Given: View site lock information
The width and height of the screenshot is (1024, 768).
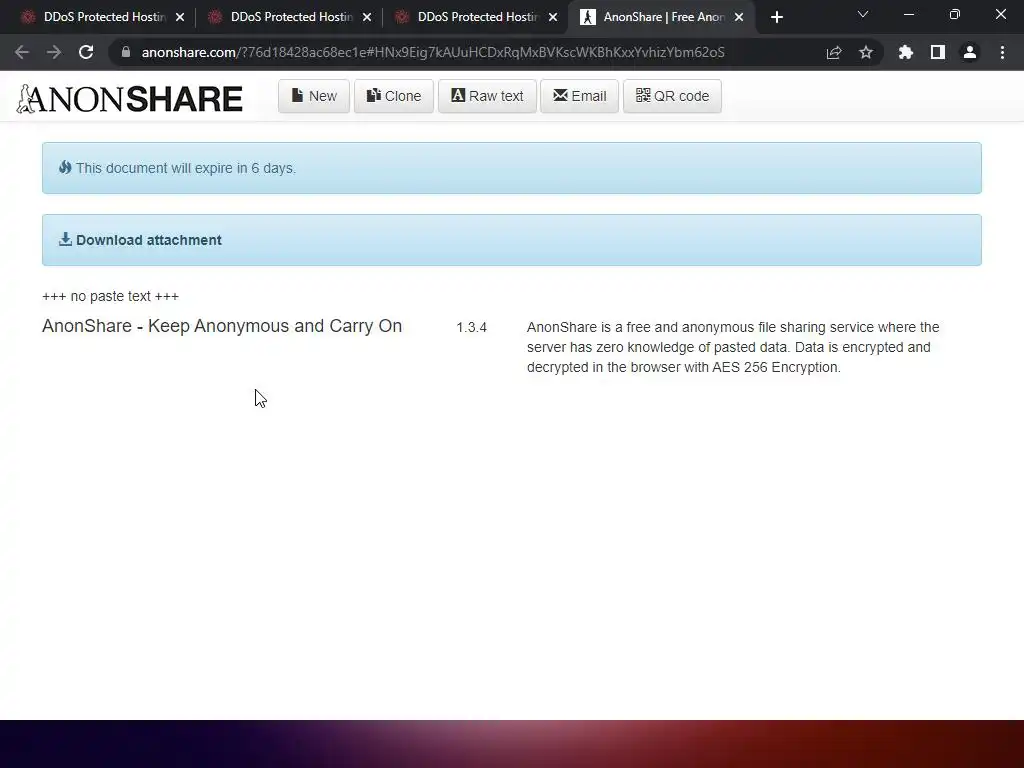Looking at the screenshot, I should pyautogui.click(x=126, y=52).
